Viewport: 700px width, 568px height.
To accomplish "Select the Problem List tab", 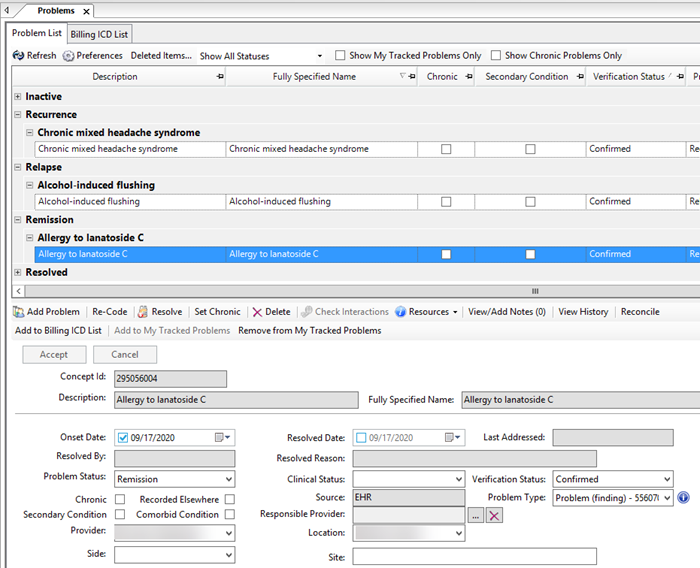I will click(x=37, y=33).
